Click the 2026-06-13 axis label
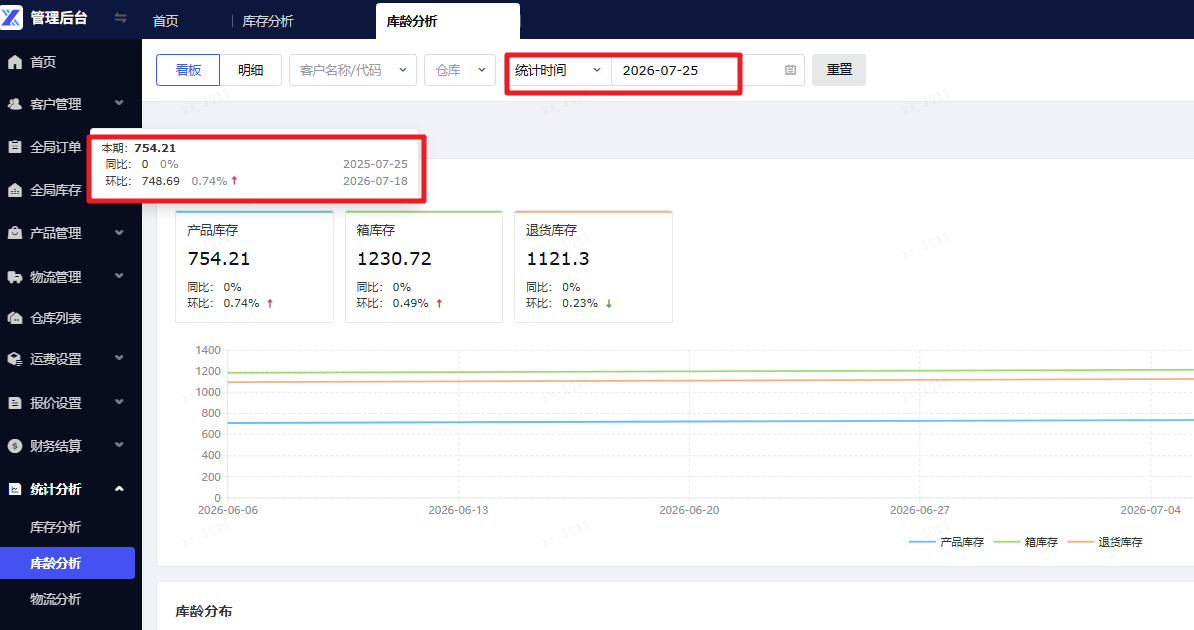1194x630 pixels. tap(458, 510)
